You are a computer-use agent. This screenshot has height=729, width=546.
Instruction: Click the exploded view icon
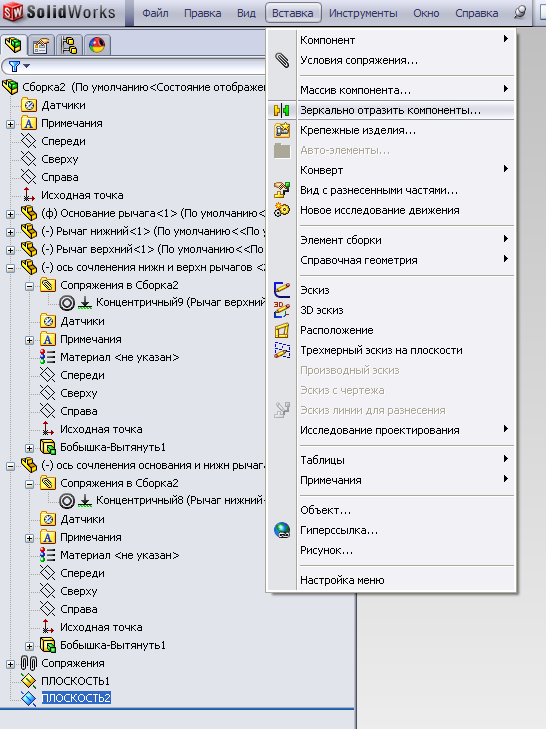click(x=282, y=190)
